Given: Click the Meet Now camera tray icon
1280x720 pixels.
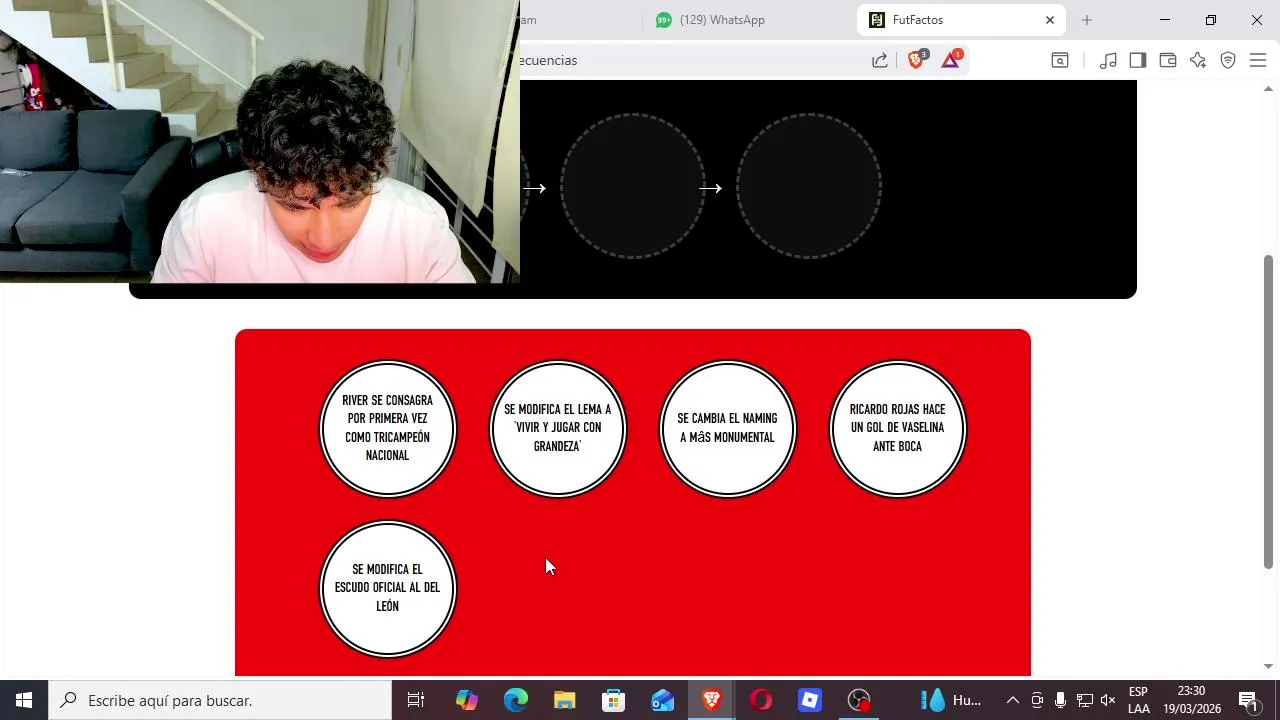Looking at the screenshot, I should point(1037,700).
